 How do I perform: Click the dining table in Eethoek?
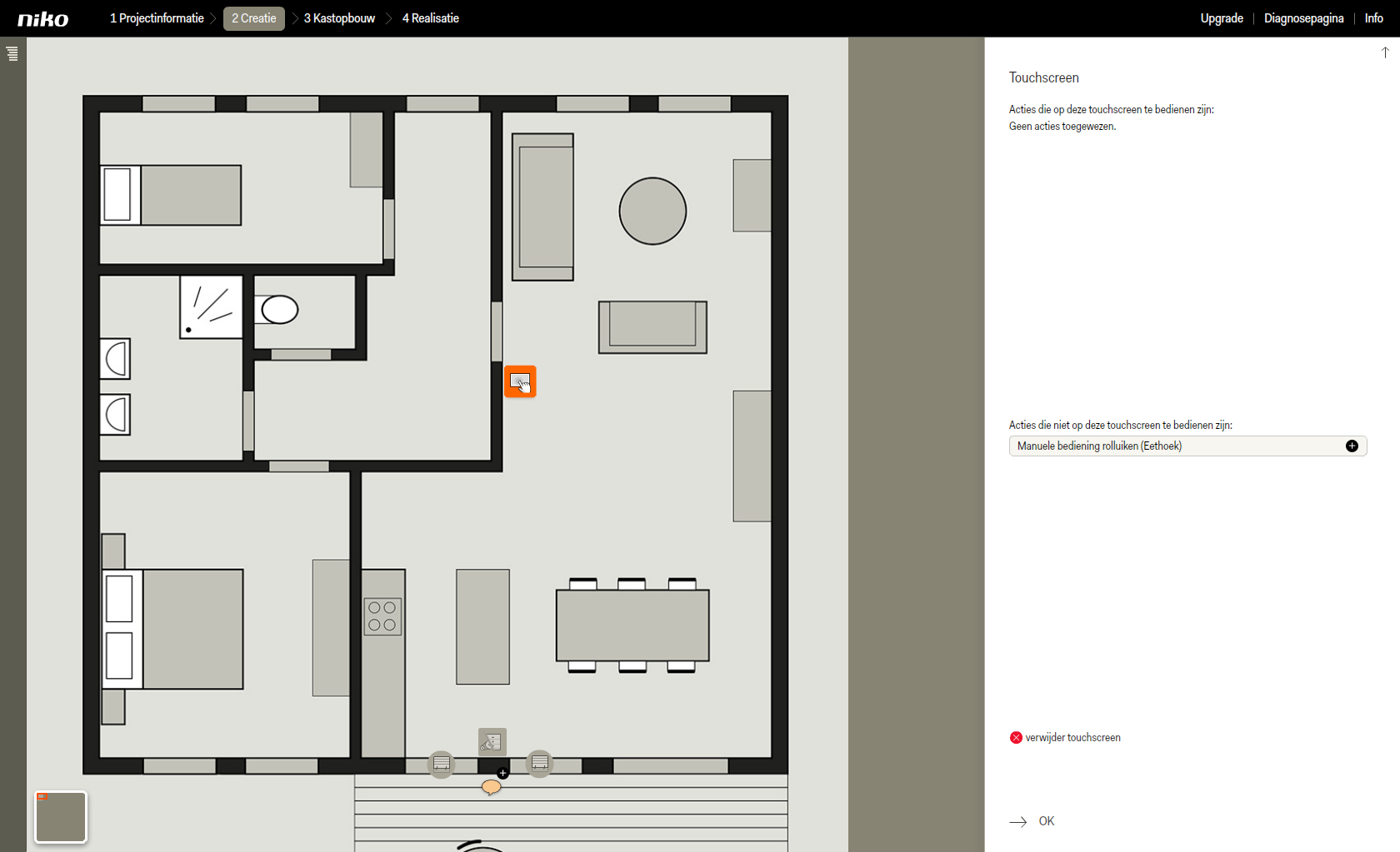coord(632,625)
